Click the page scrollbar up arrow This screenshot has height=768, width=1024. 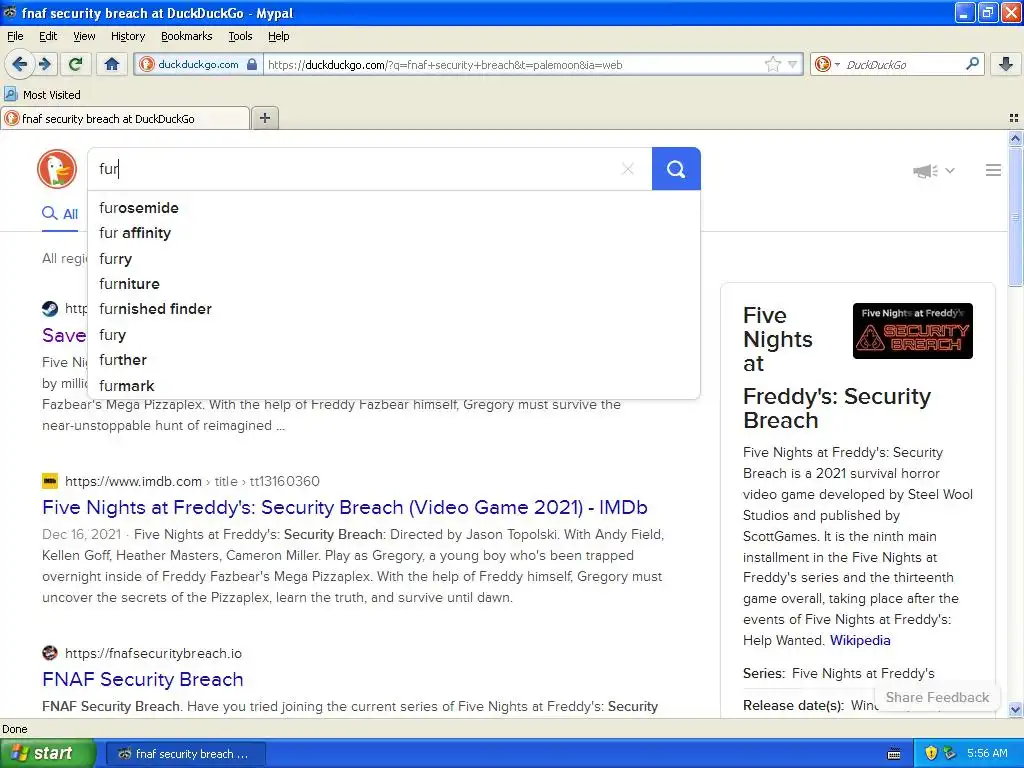[x=1015, y=138]
